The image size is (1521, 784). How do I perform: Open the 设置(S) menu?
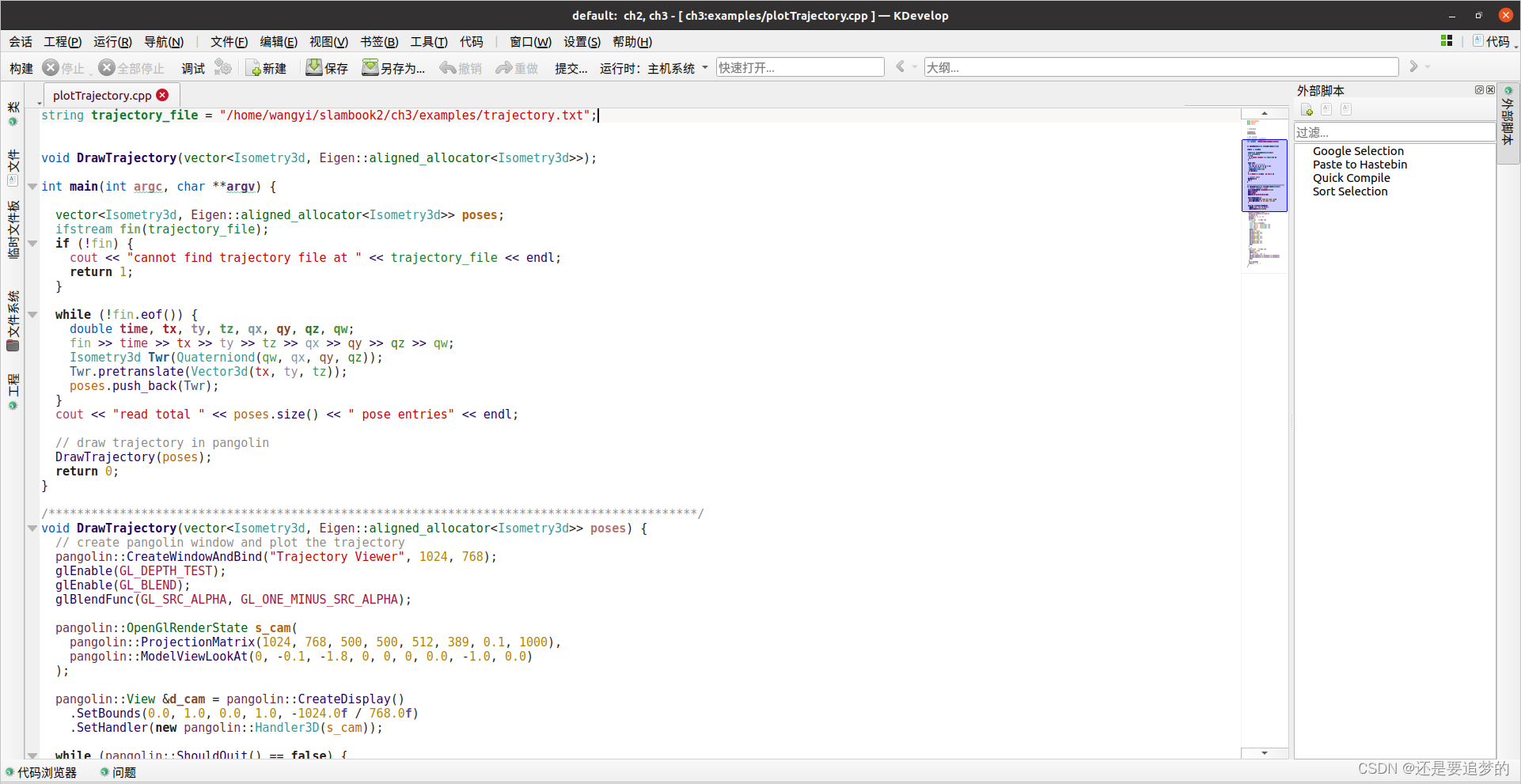pyautogui.click(x=582, y=42)
